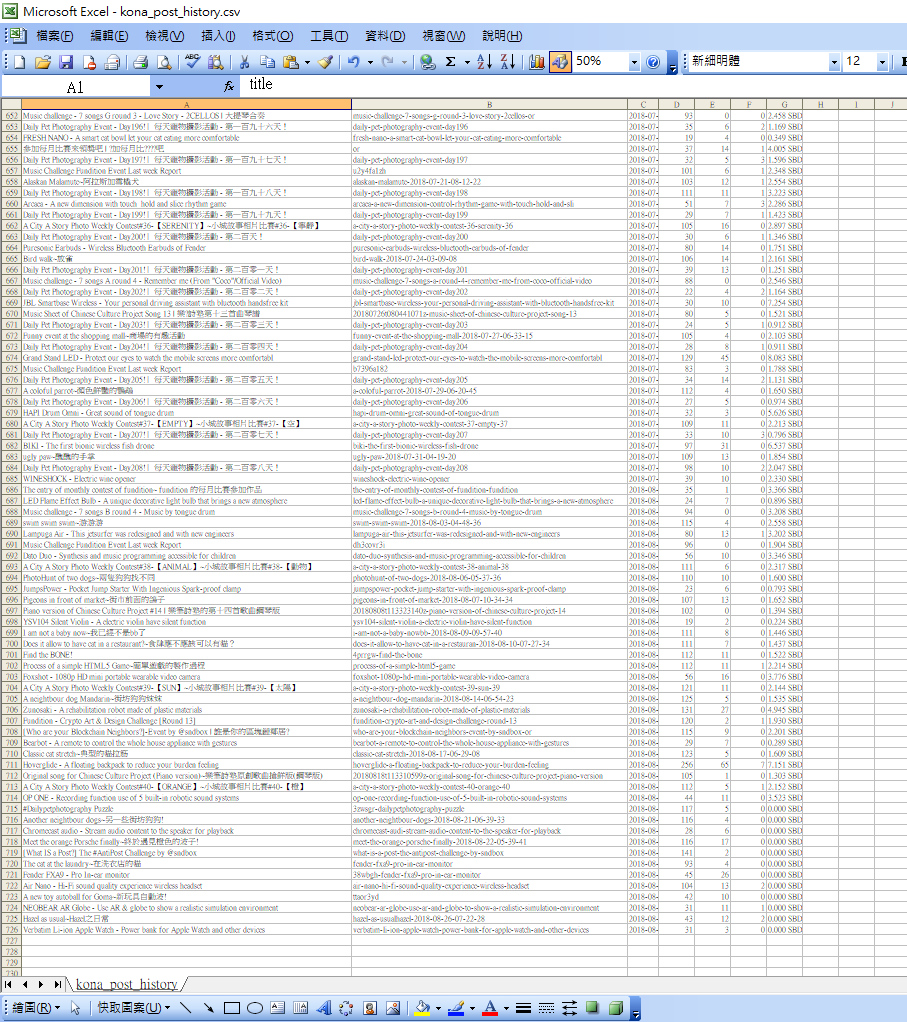Screen dimensions: 907x1022
Task: Click Insert Picture from File icon
Action: click(x=393, y=1008)
